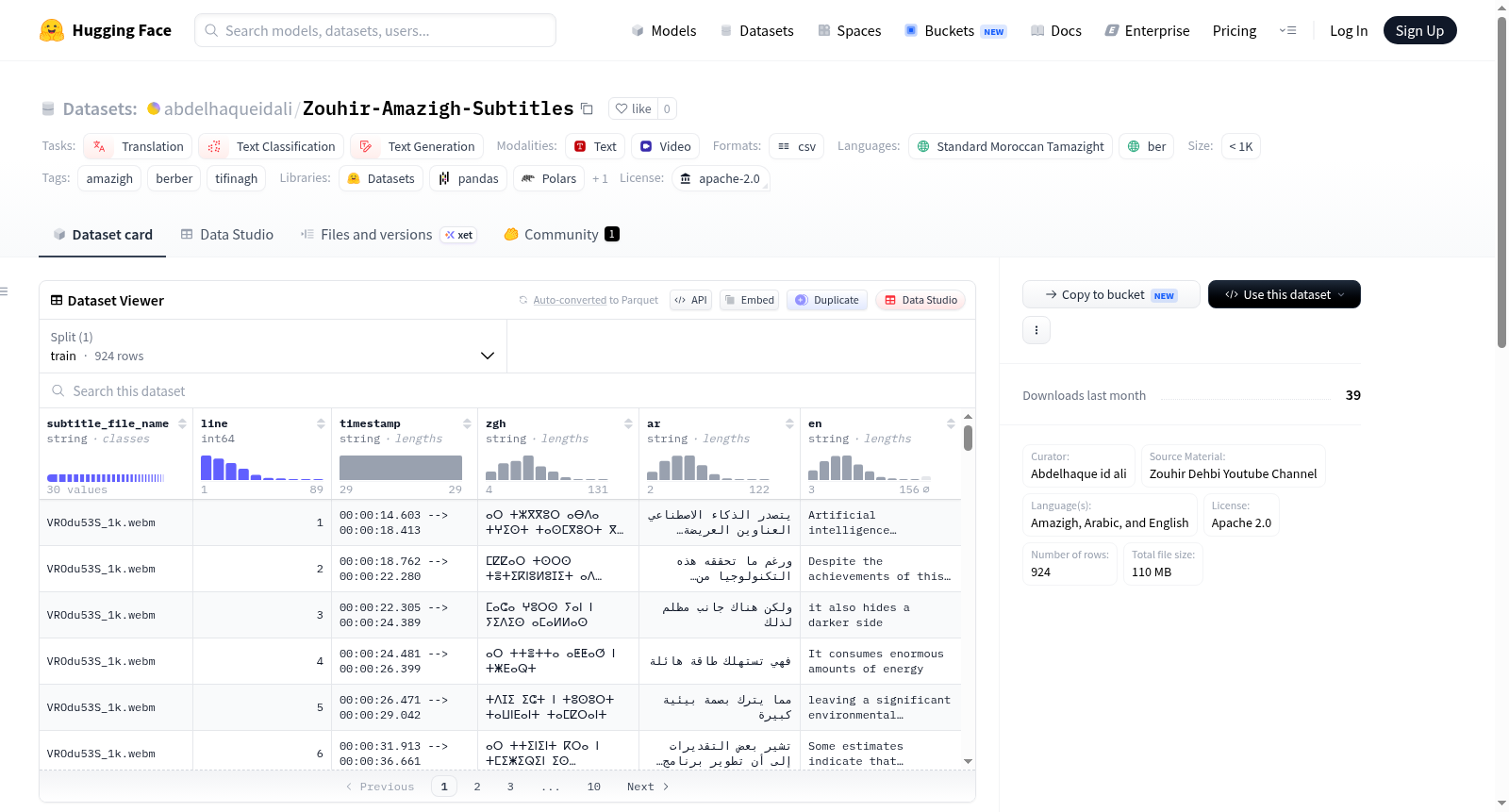The image size is (1509, 812).
Task: Click the Standard Moroccan Tamazight language tag
Action: (x=1010, y=146)
